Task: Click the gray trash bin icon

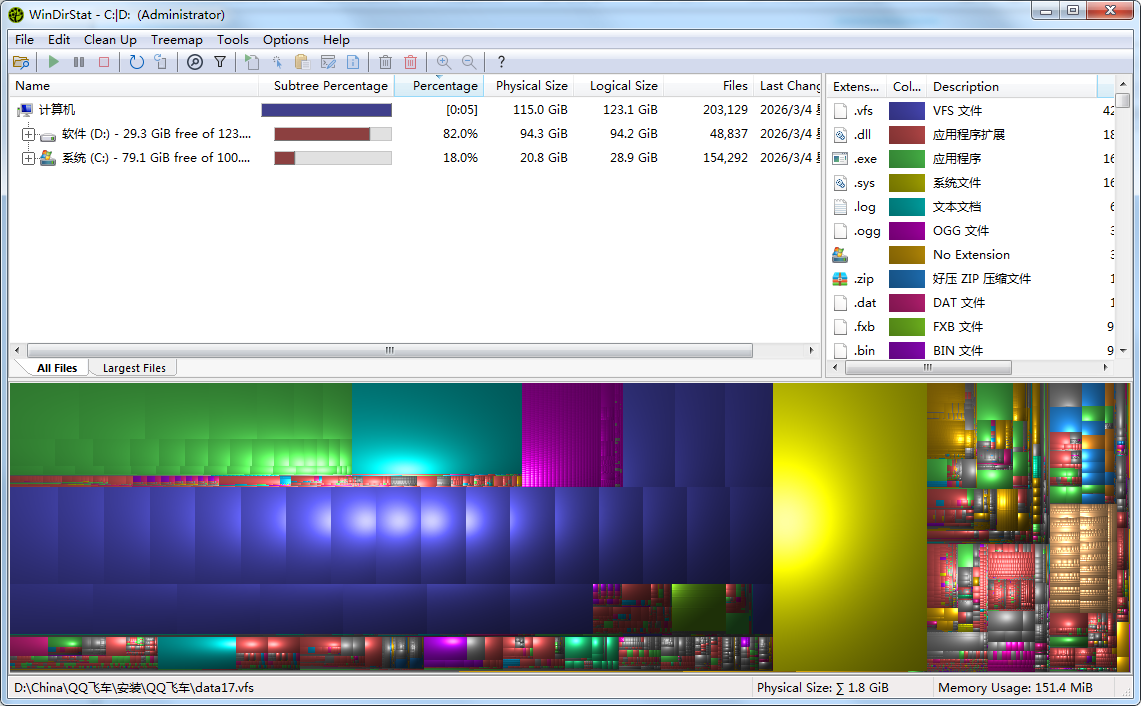Action: tap(385, 62)
